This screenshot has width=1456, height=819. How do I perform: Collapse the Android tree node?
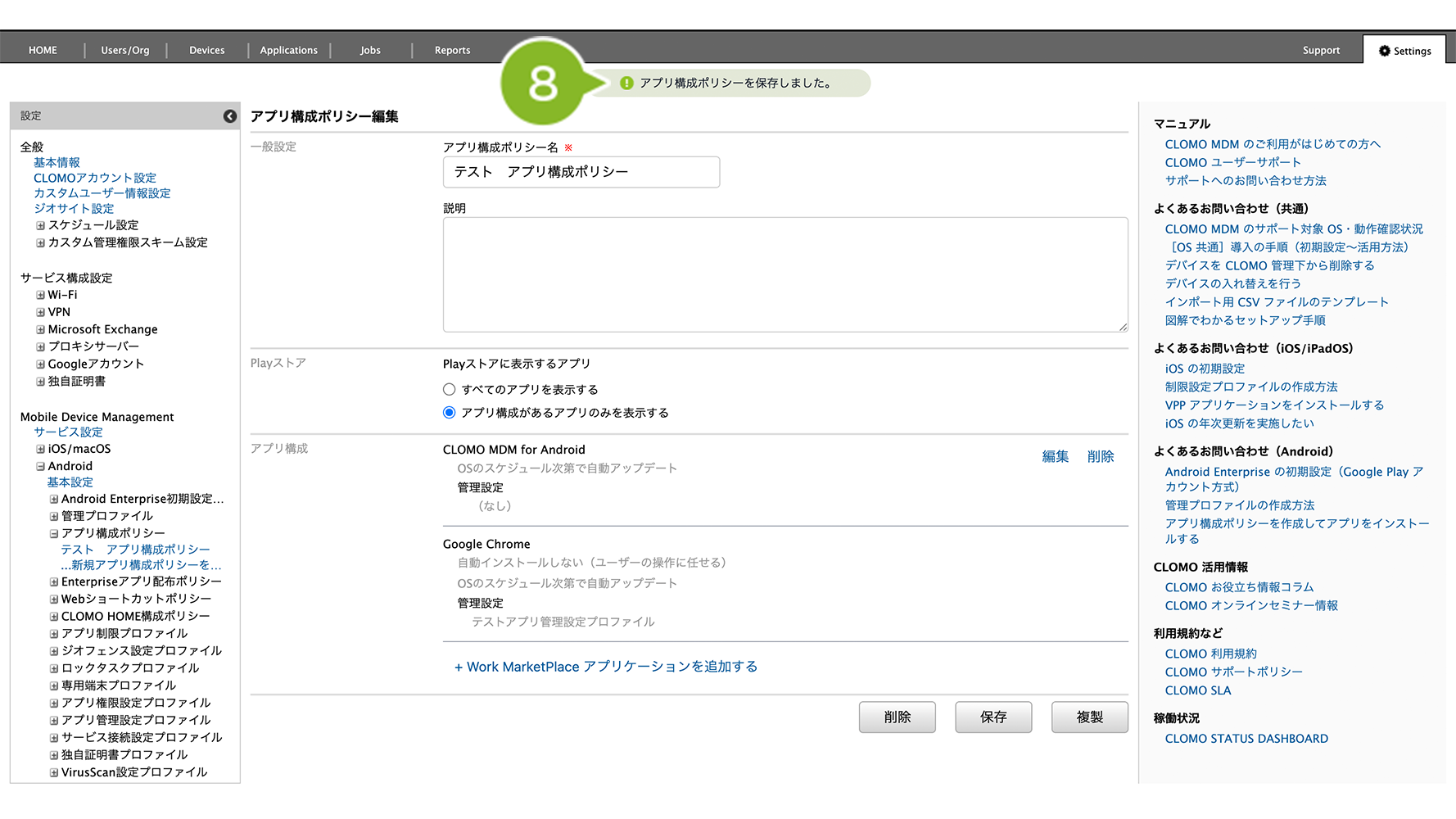coord(40,467)
